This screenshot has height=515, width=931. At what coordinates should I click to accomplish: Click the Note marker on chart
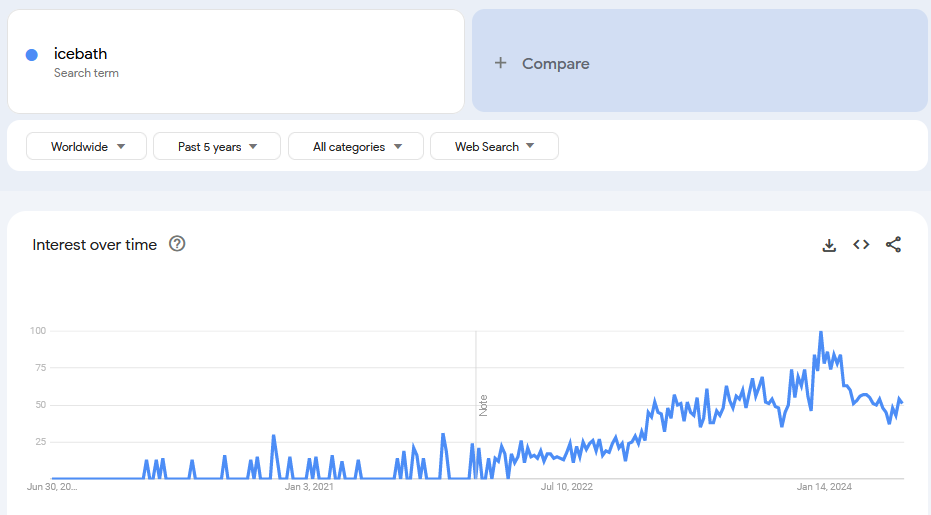[483, 405]
